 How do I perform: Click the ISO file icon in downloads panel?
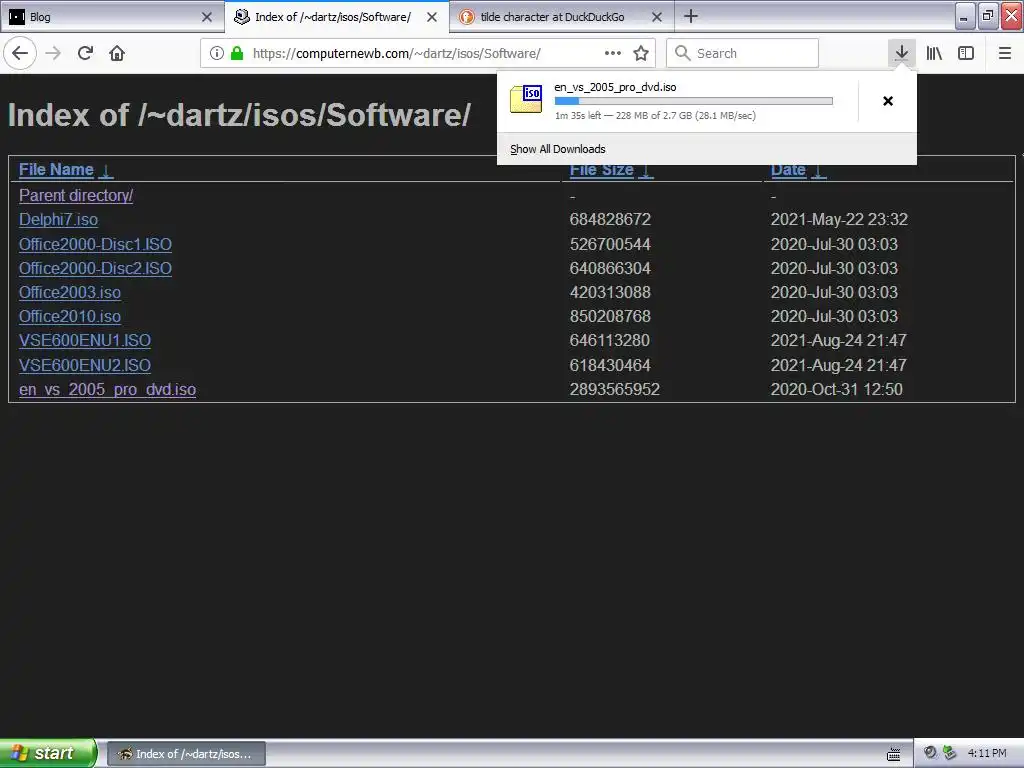526,99
